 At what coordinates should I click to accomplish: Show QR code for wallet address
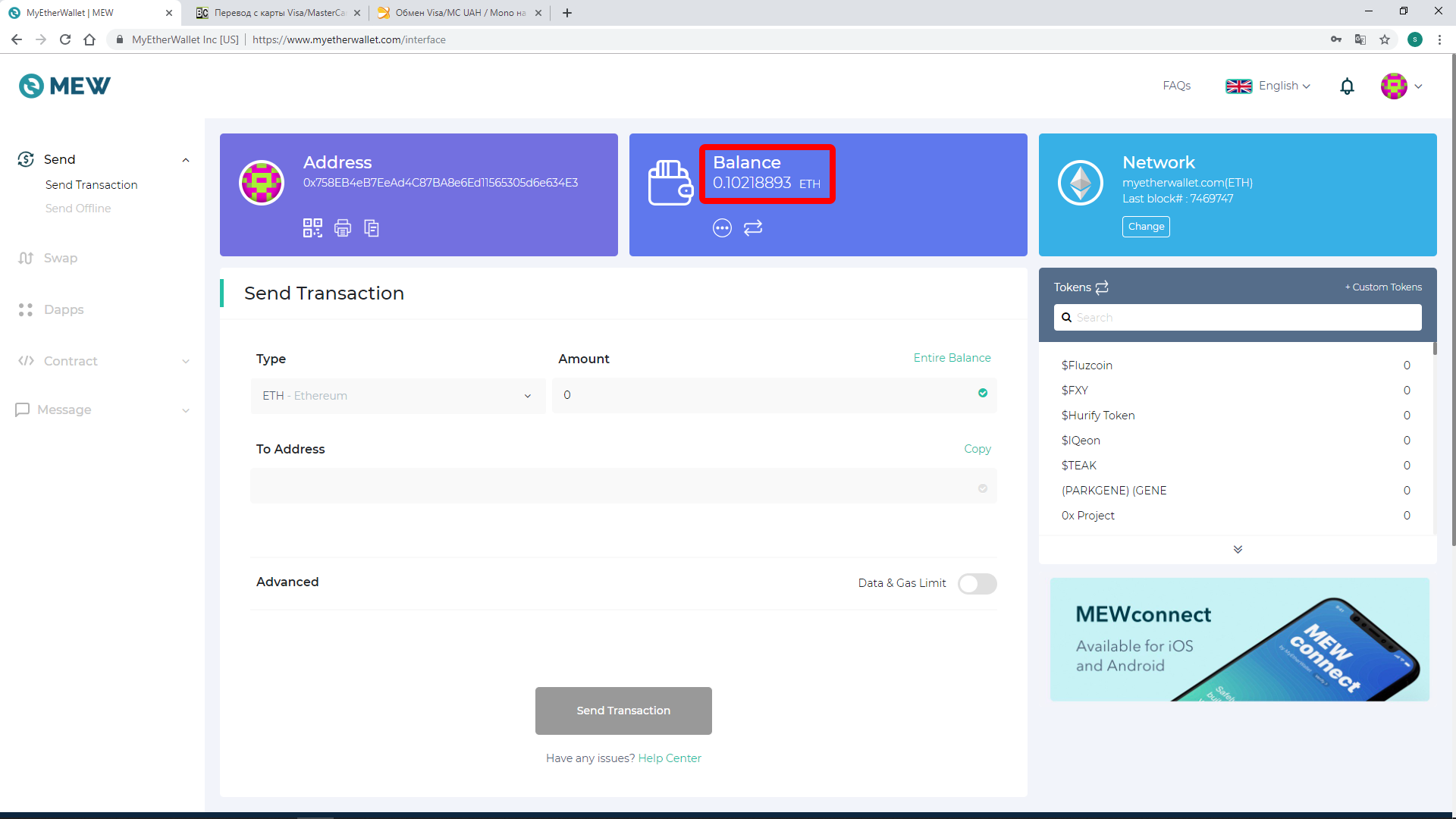pos(312,228)
